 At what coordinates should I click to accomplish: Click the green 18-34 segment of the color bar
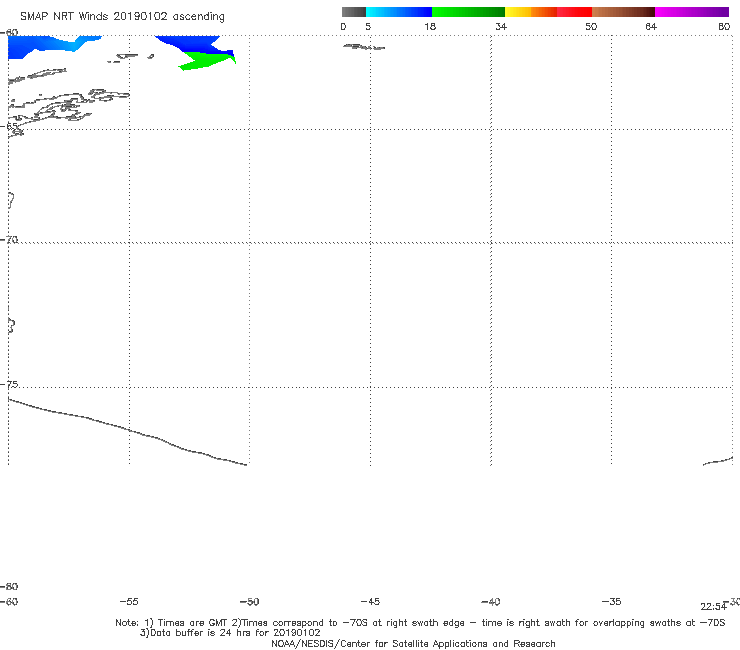click(468, 12)
